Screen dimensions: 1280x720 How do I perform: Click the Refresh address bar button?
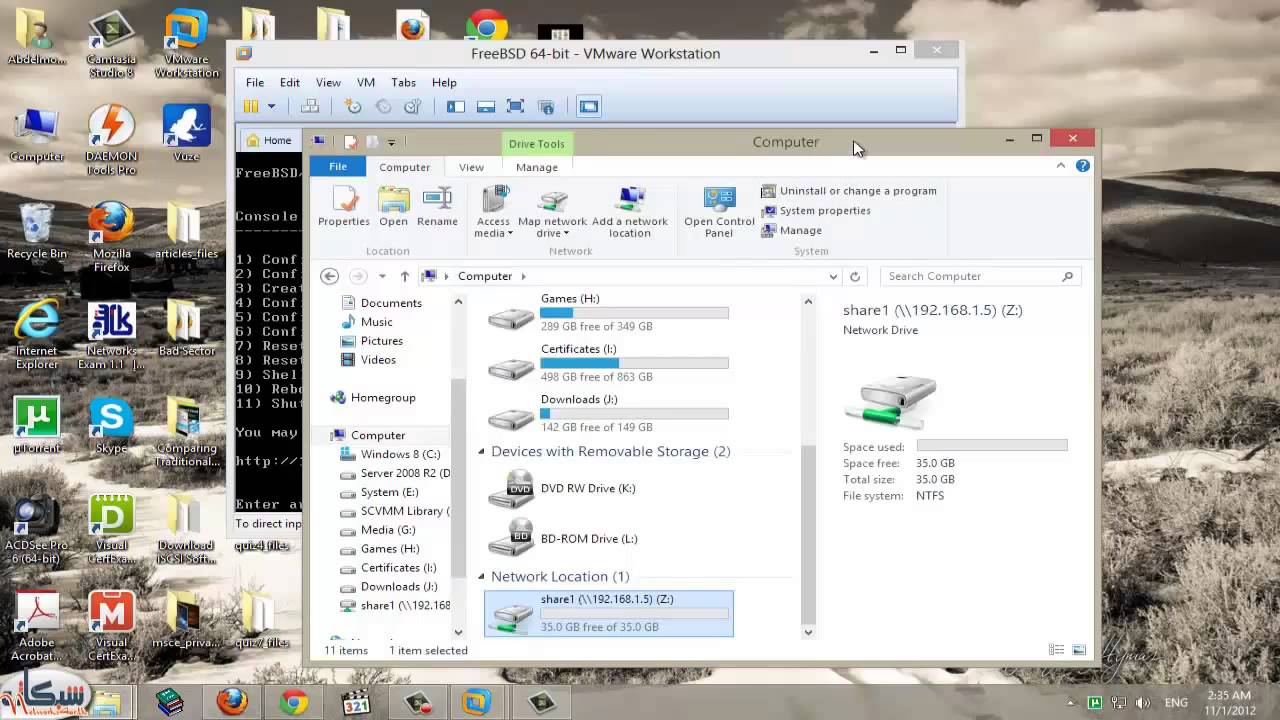click(x=855, y=277)
